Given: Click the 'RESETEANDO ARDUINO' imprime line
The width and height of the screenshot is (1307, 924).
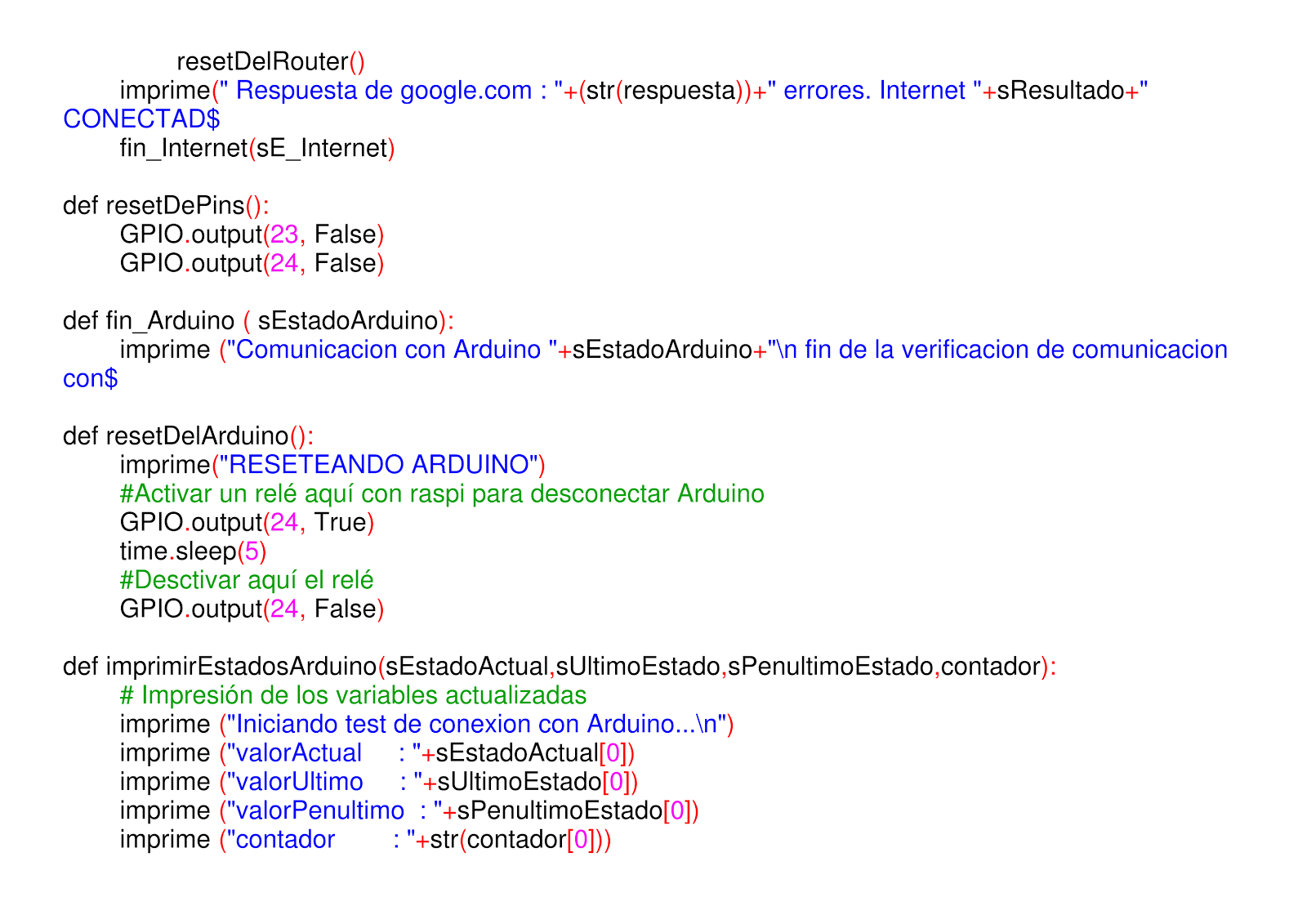Looking at the screenshot, I should click(x=332, y=466).
